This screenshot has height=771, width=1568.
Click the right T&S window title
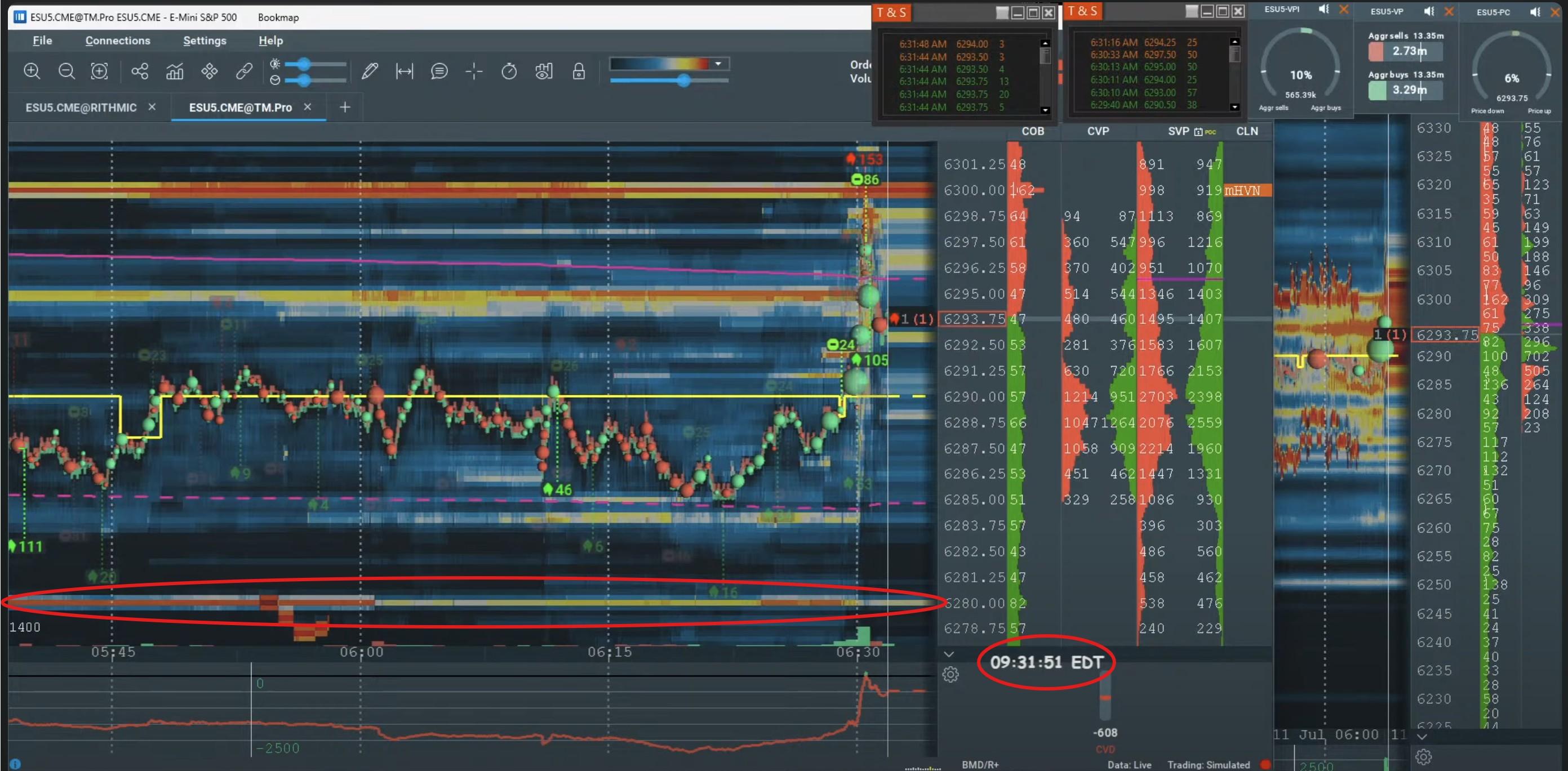click(1082, 11)
